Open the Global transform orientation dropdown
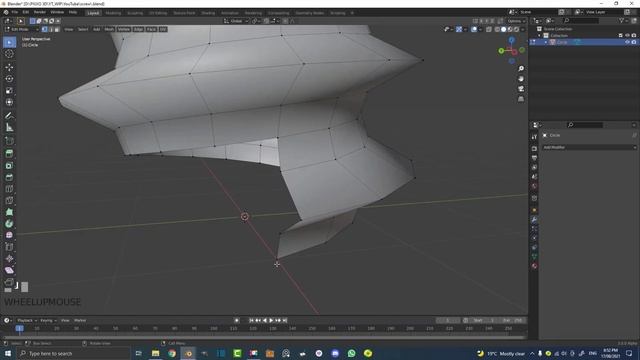Viewport: 640px width, 360px height. point(236,21)
